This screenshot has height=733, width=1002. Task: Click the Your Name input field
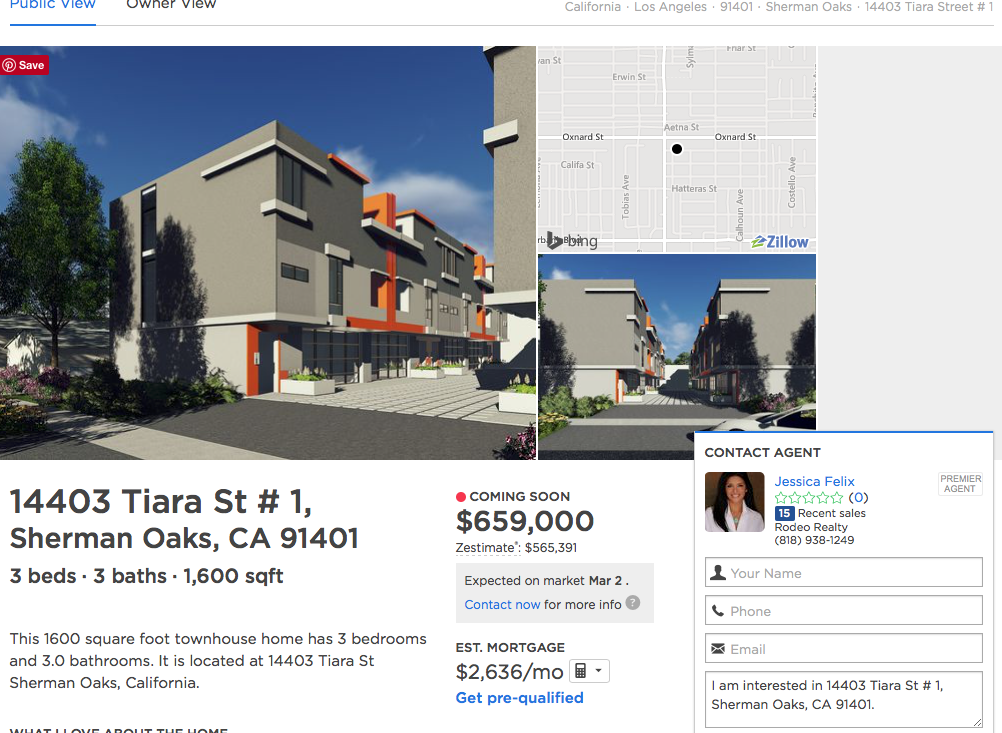tap(844, 573)
